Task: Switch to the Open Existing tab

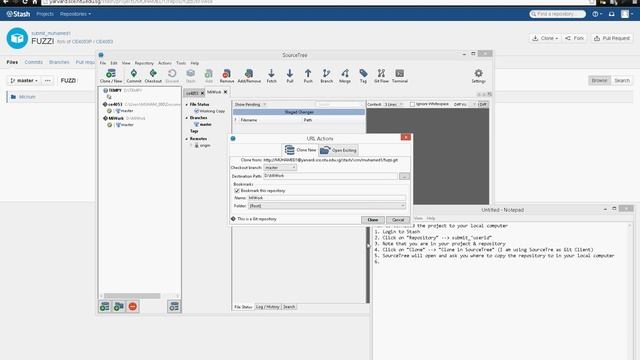Action: (x=338, y=150)
